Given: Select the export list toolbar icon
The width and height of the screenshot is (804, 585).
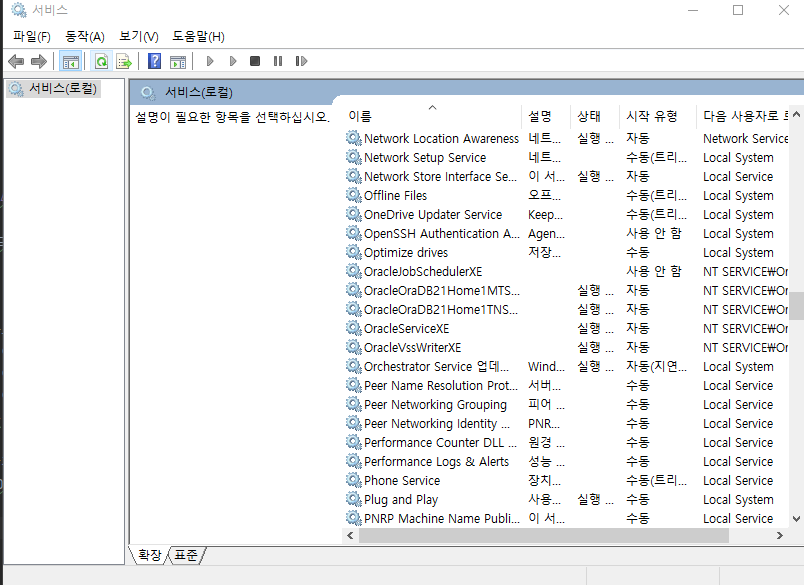Looking at the screenshot, I should point(124,62).
